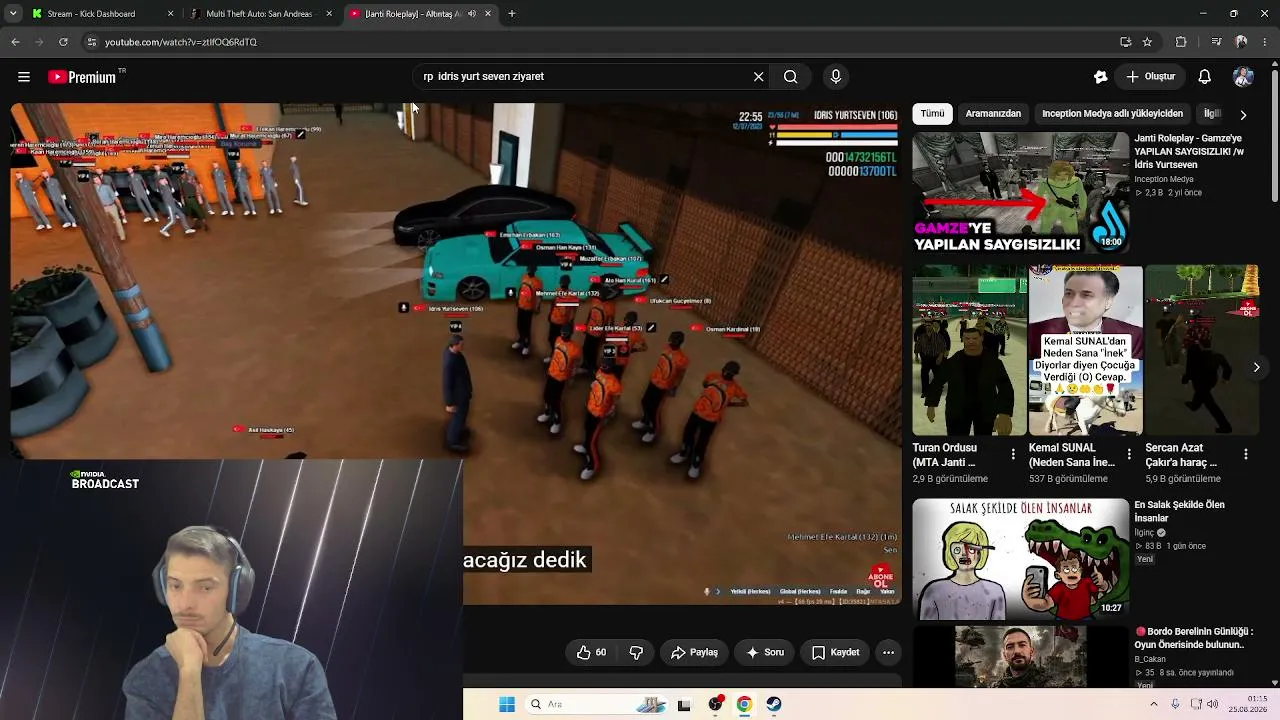Open options for Turan Ordusu short
This screenshot has height=720, width=1280.
click(x=1012, y=454)
